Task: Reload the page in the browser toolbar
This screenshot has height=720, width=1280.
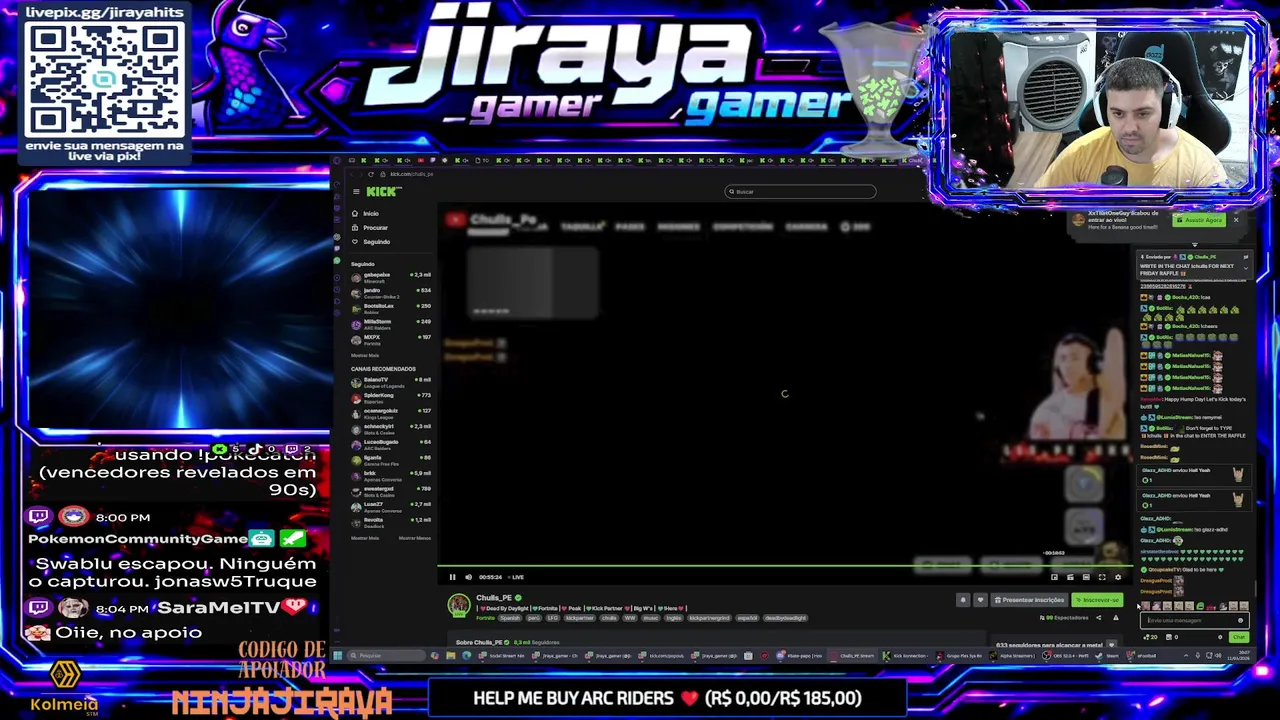Action: click(x=371, y=174)
